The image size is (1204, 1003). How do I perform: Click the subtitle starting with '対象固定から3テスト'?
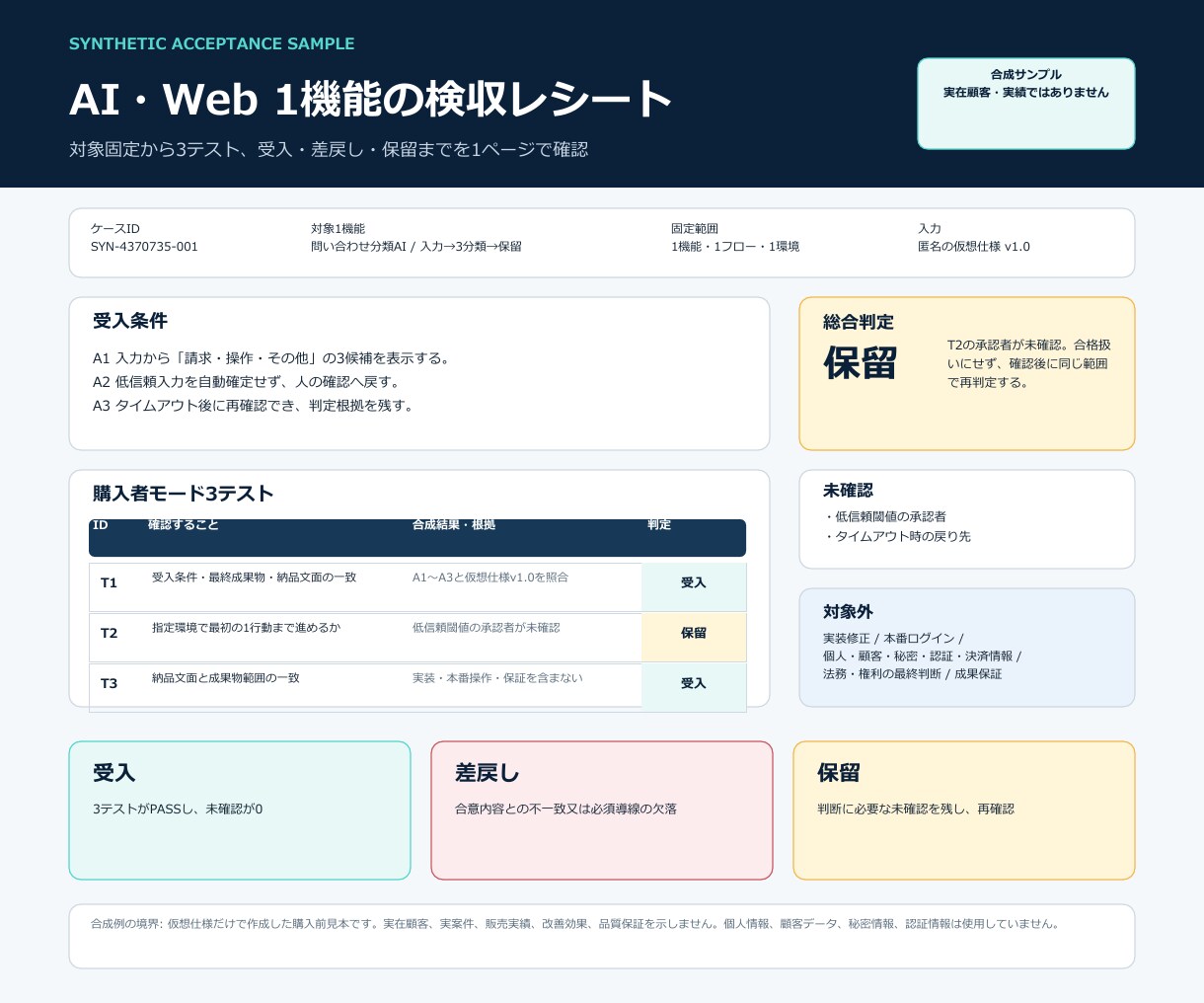[x=329, y=149]
